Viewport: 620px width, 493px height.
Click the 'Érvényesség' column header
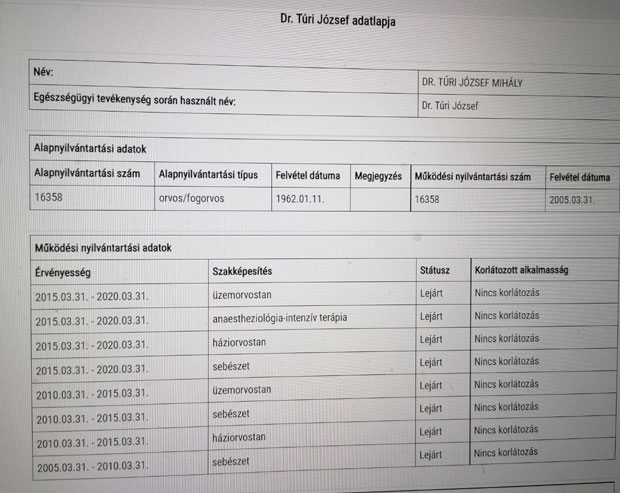(63, 272)
